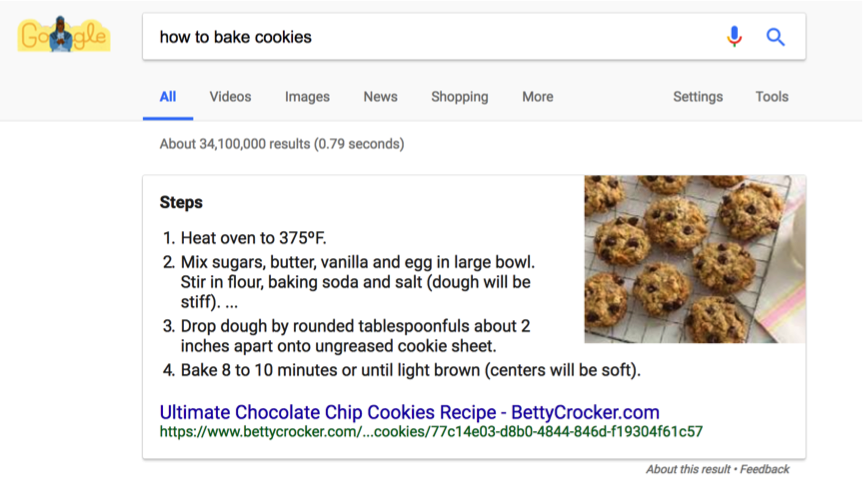The height and width of the screenshot is (489, 863).
Task: Go to the News tab
Action: pos(380,97)
